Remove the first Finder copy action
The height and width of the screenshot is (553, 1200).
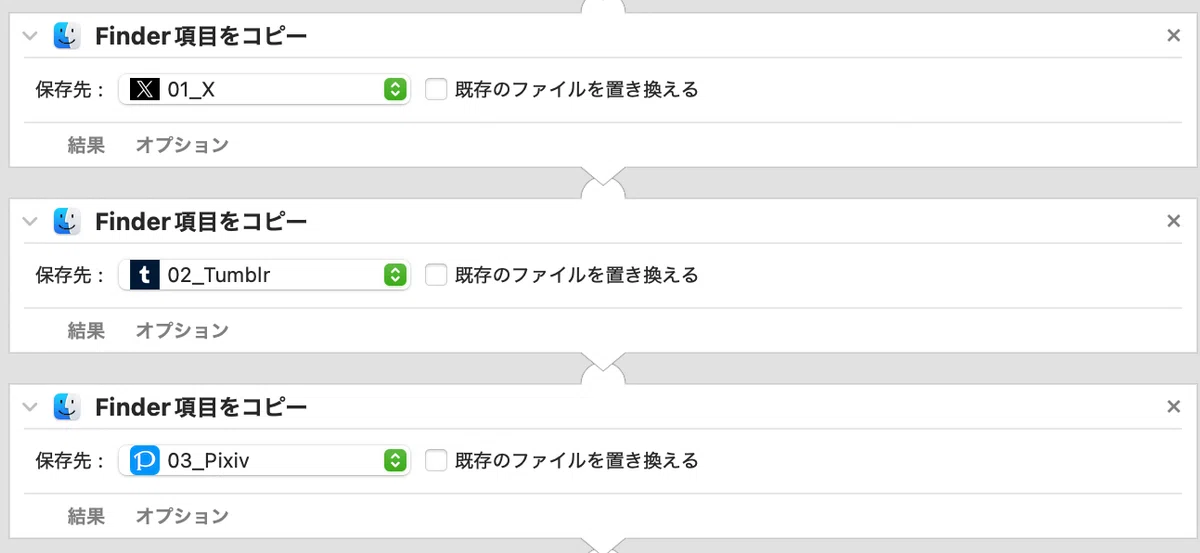[1174, 36]
